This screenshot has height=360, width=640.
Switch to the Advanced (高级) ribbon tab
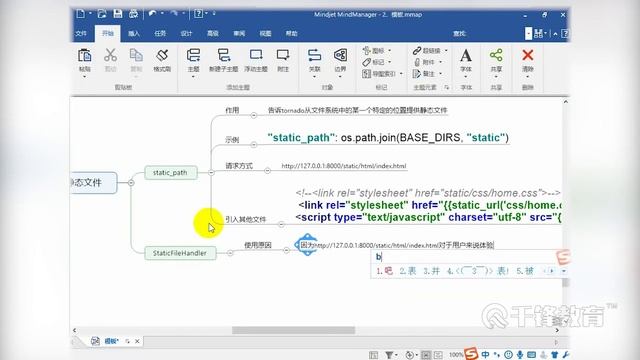pyautogui.click(x=213, y=33)
